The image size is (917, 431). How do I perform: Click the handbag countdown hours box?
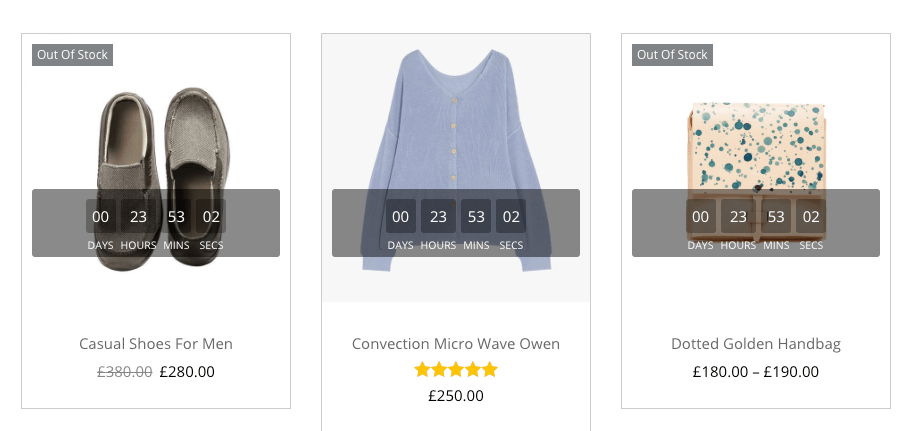pos(738,217)
